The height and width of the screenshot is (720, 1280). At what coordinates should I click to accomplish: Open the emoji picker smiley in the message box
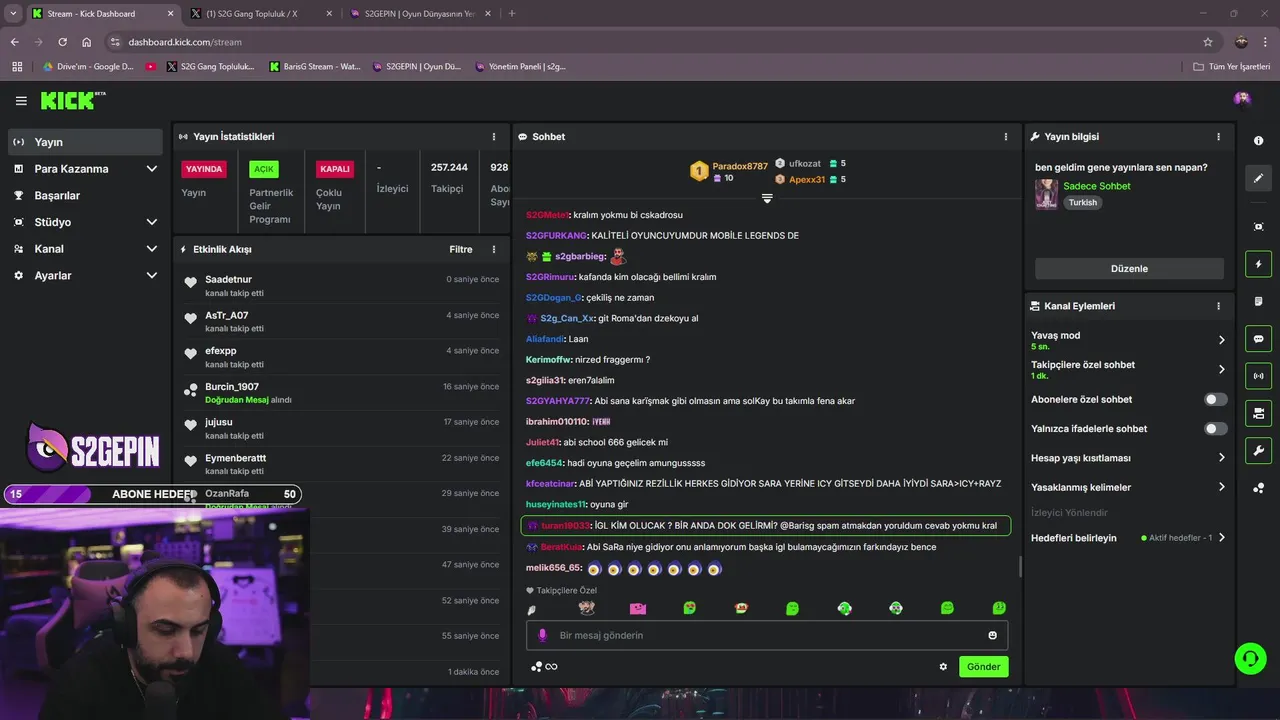click(992, 635)
